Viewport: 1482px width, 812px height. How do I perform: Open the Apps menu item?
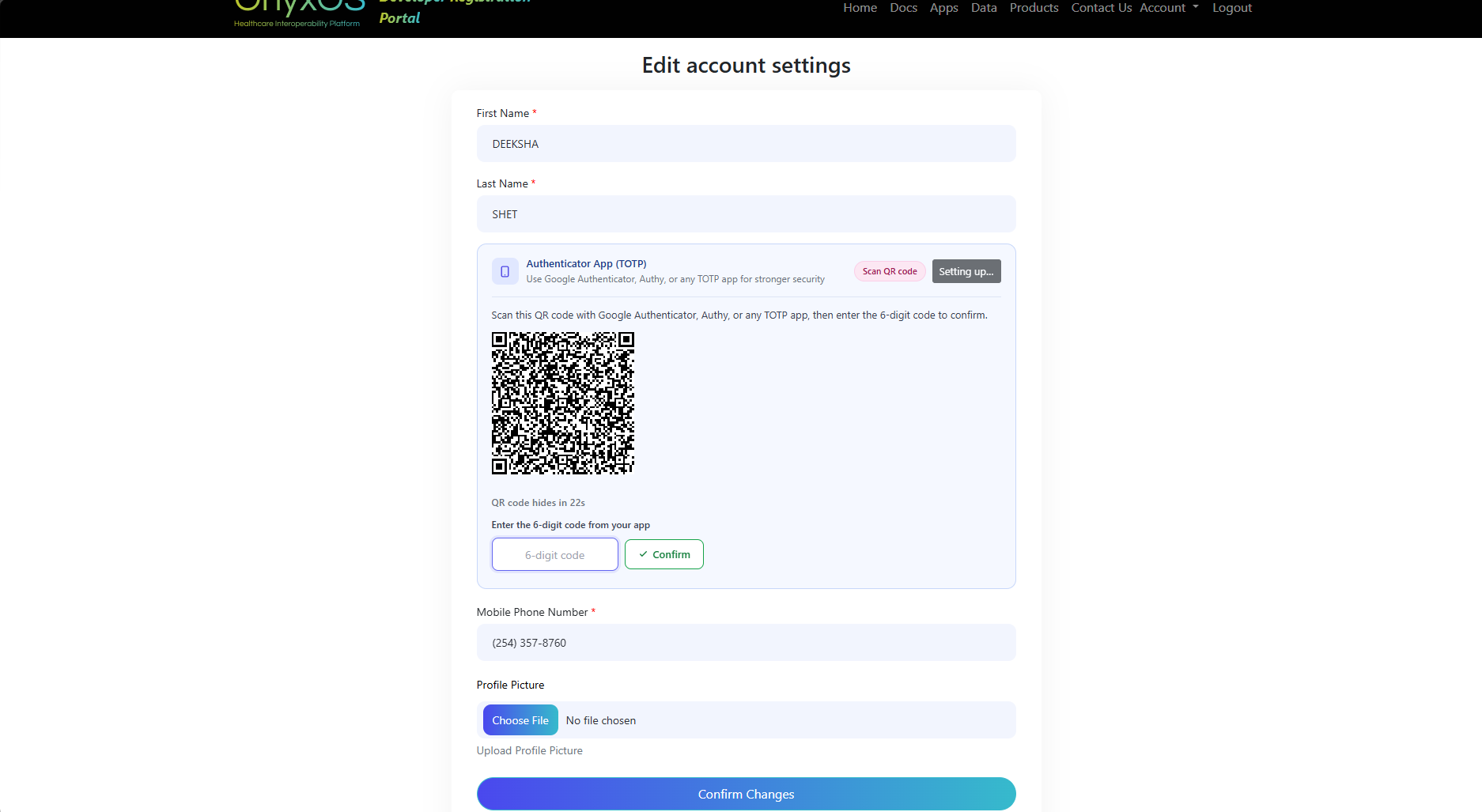click(943, 8)
